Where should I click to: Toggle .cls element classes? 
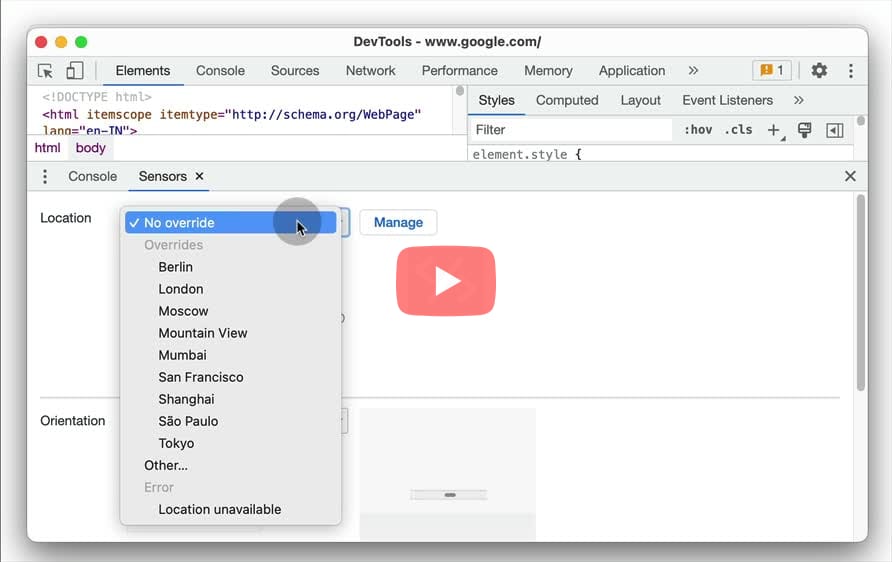point(738,130)
